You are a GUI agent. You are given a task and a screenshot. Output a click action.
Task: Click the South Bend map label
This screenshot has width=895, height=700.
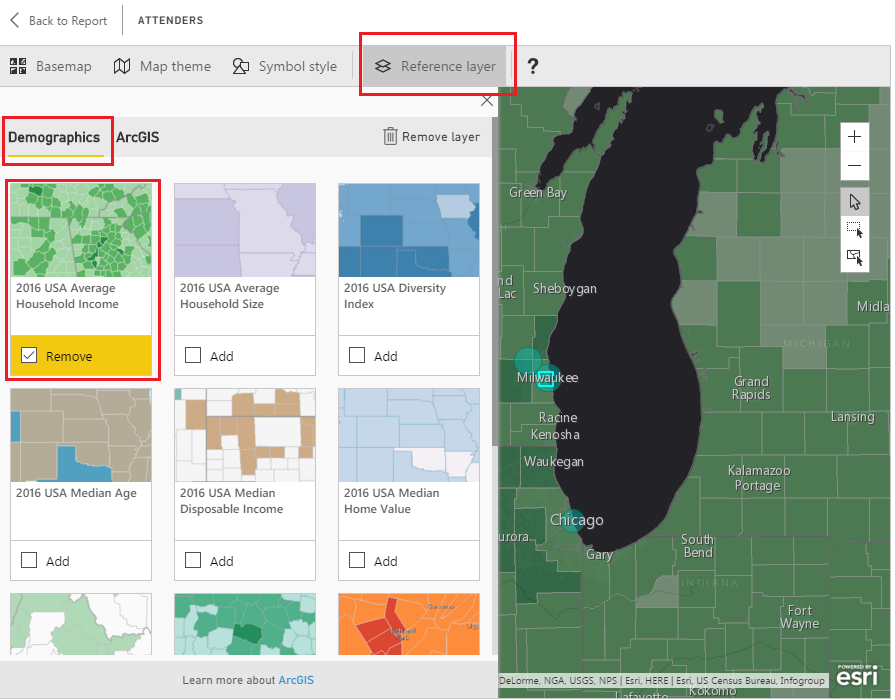pyautogui.click(x=698, y=546)
